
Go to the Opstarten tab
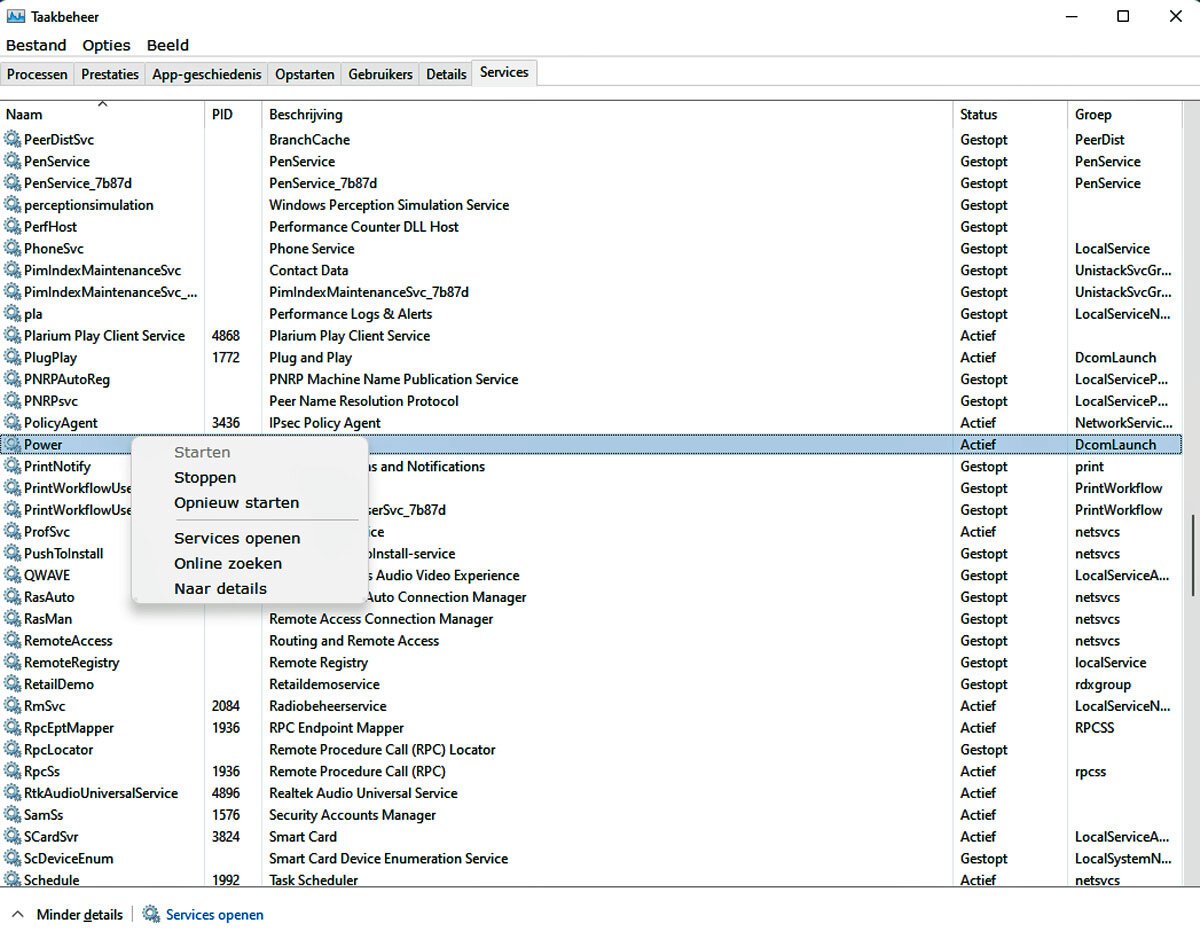pos(305,74)
